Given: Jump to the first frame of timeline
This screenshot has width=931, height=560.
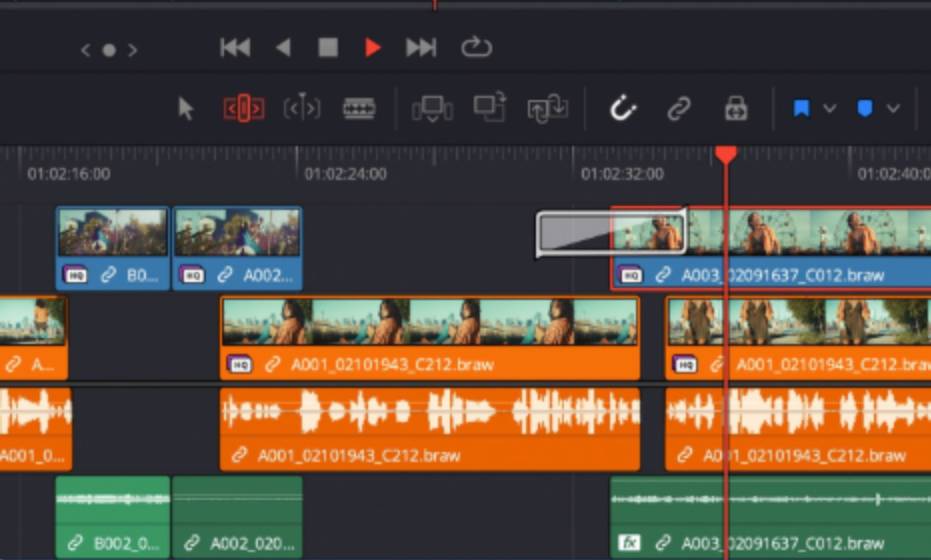Looking at the screenshot, I should click(235, 48).
